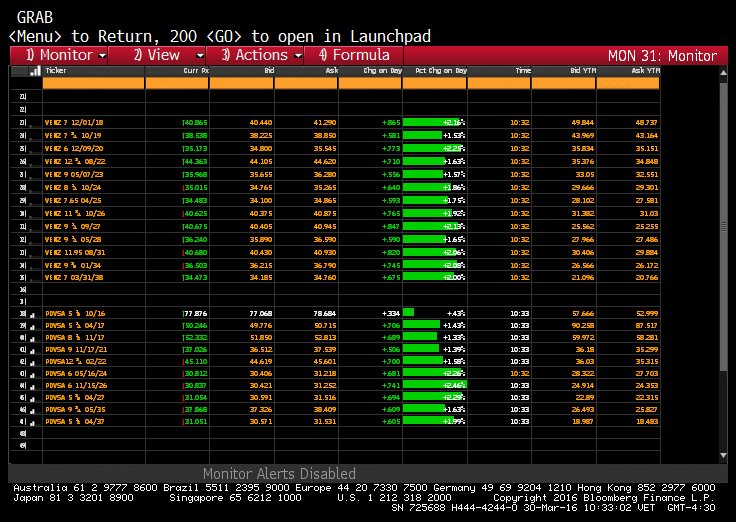Focus the orange filter field under Ask
Image resolution: width=736 pixels, height=522 pixels.
click(x=306, y=83)
